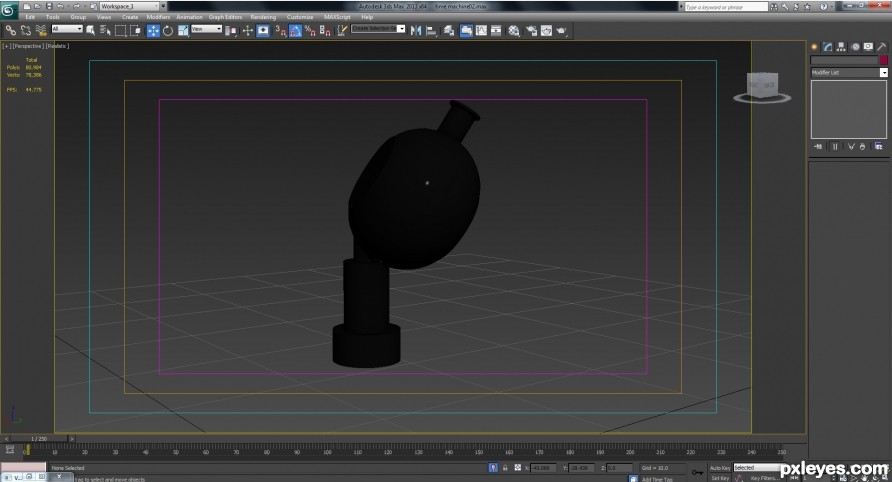892x482 pixels.
Task: Switch to the Hierarchy command panel tab
Action: click(x=841, y=47)
